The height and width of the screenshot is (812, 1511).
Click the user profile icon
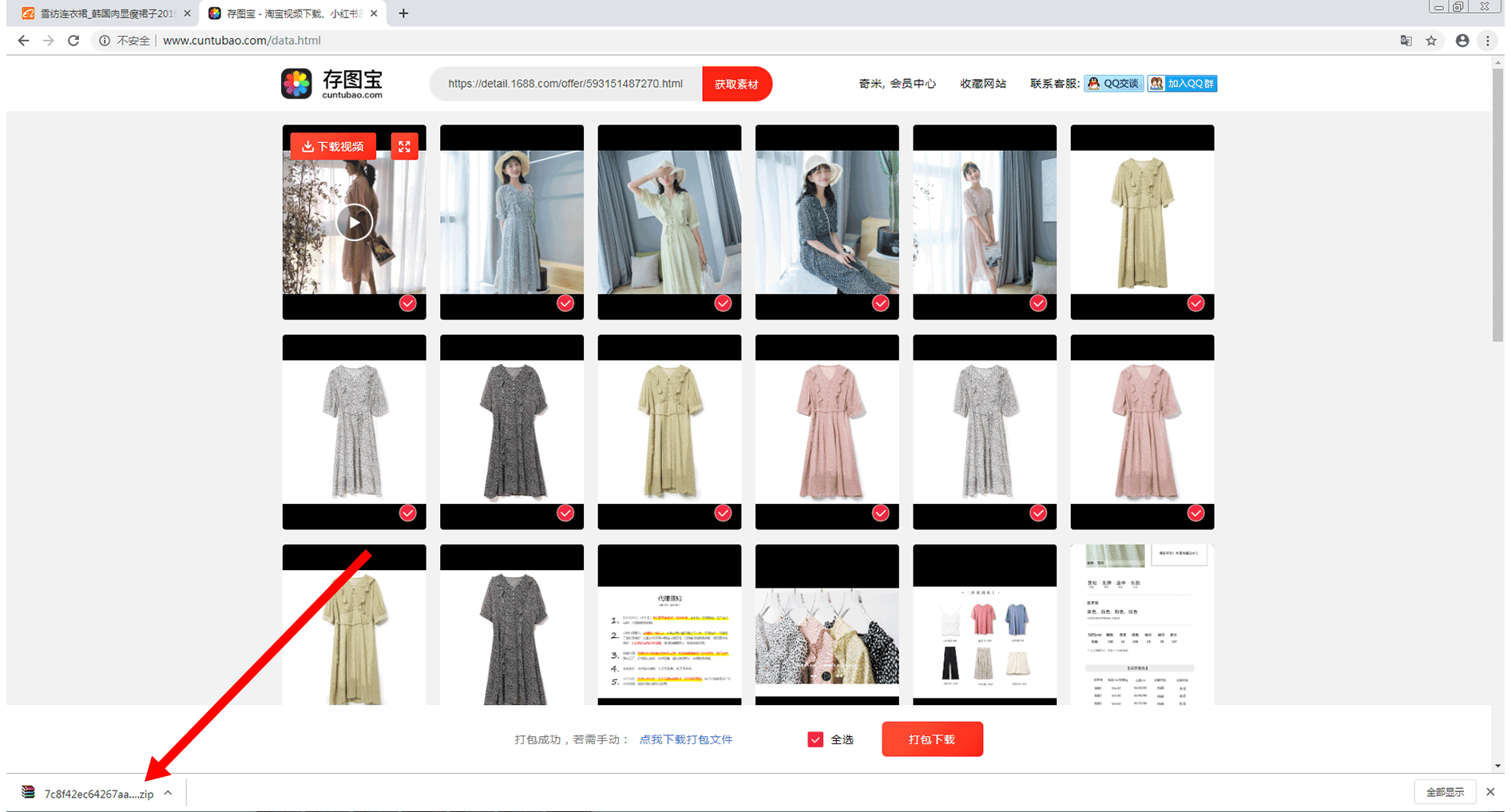1461,41
